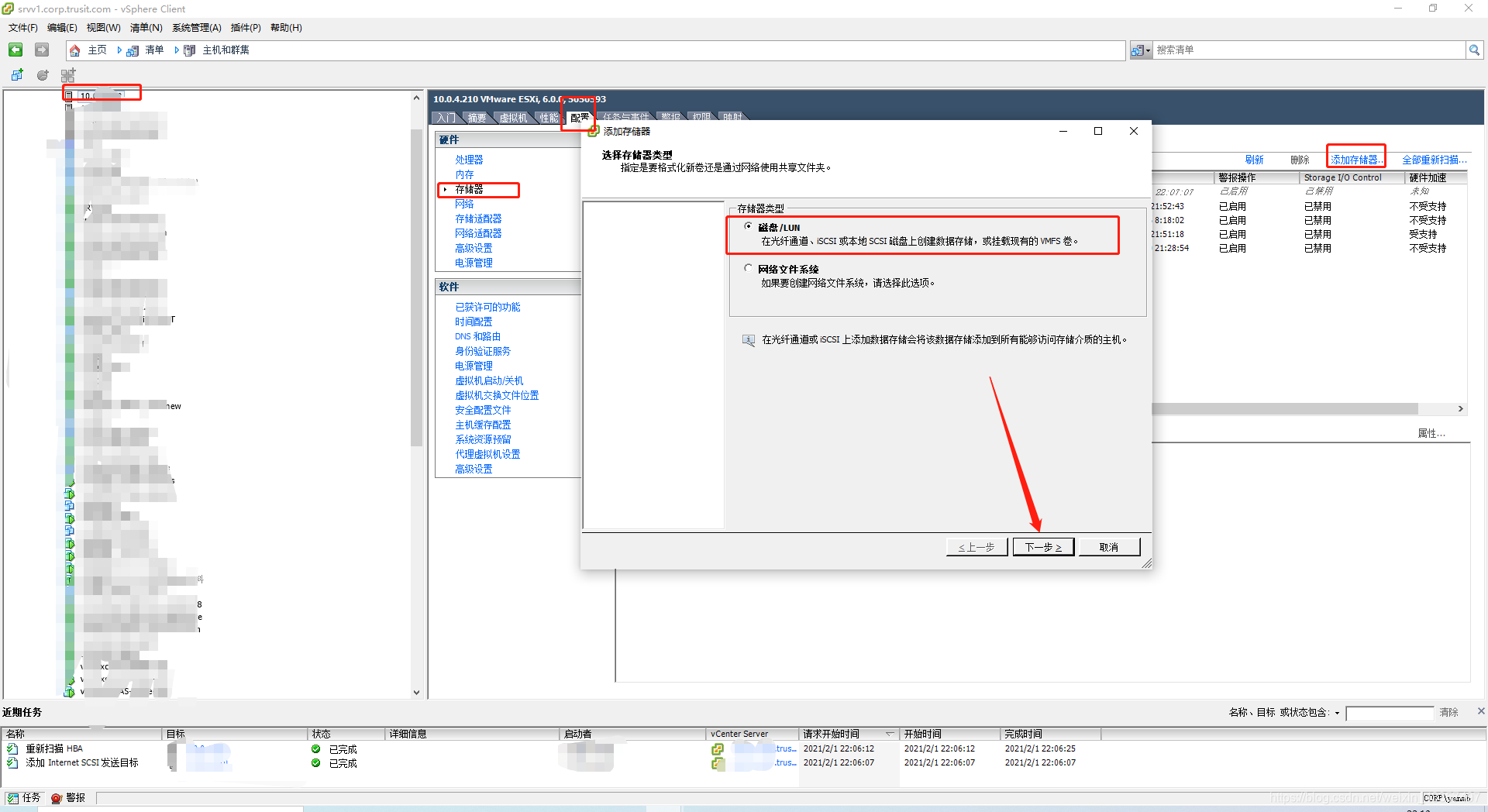Open 已获许可的功能 link
Viewport: 1488px width, 812px height.
coord(487,307)
